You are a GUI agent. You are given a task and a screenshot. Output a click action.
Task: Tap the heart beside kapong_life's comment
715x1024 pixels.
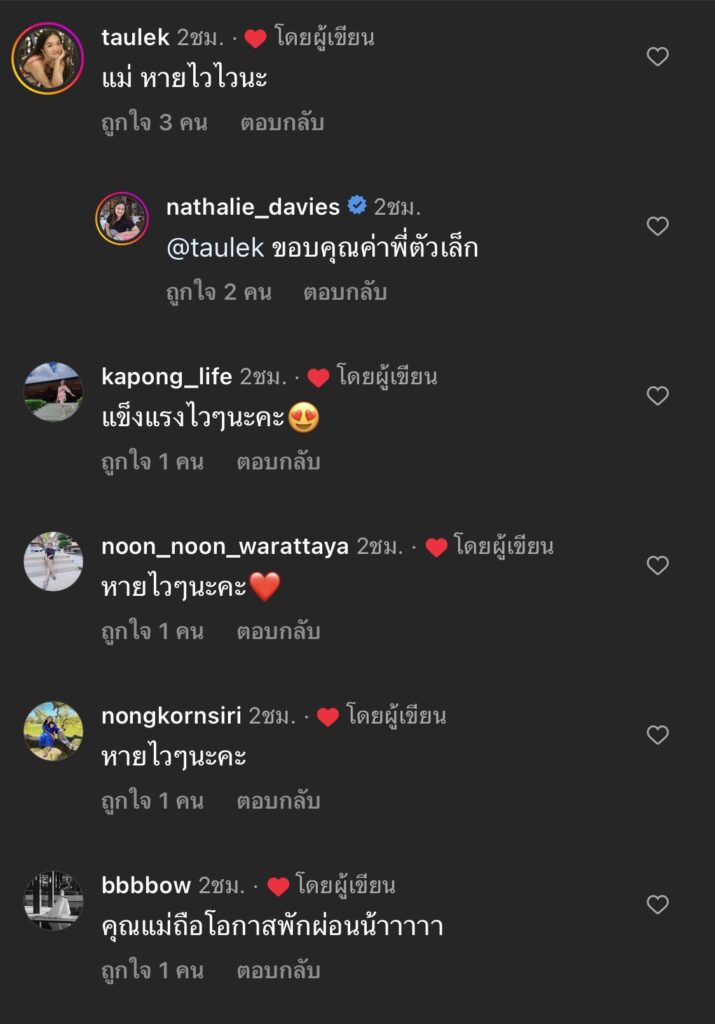tap(657, 396)
